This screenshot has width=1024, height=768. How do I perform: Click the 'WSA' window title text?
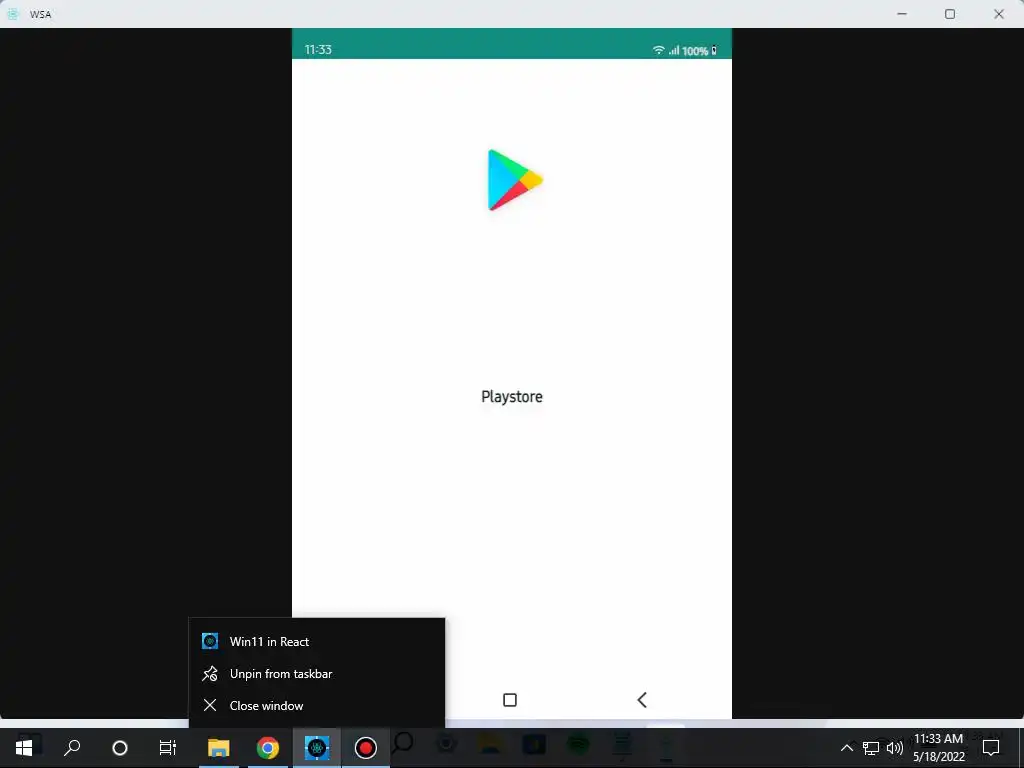pos(40,14)
